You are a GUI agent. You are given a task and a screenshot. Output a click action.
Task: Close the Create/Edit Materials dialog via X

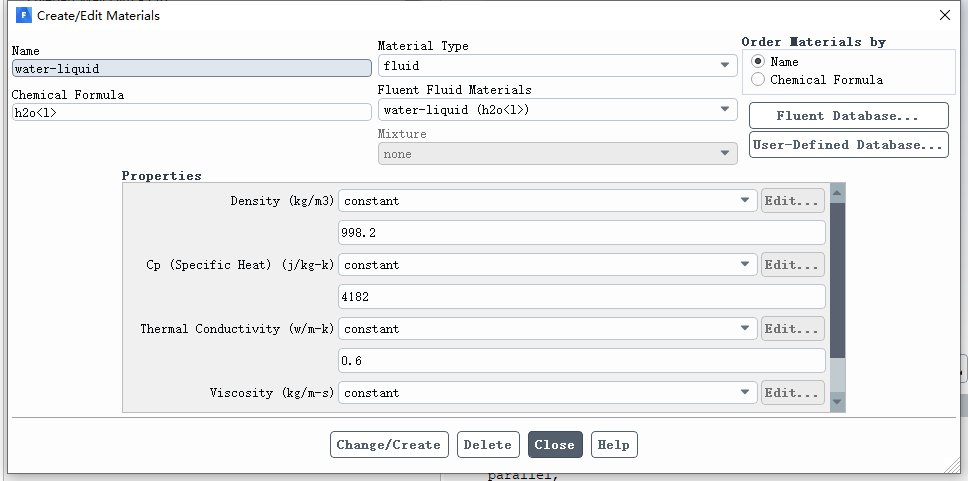click(945, 15)
